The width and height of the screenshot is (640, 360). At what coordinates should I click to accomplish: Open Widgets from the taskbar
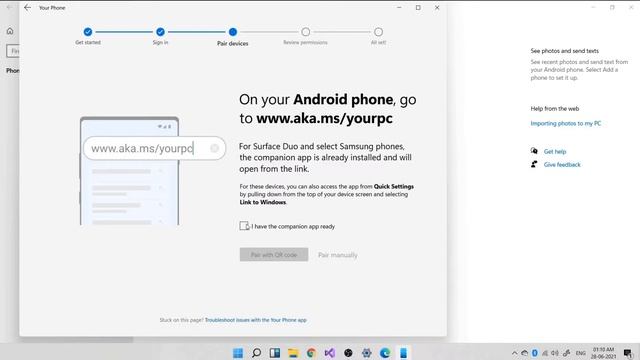275,353
